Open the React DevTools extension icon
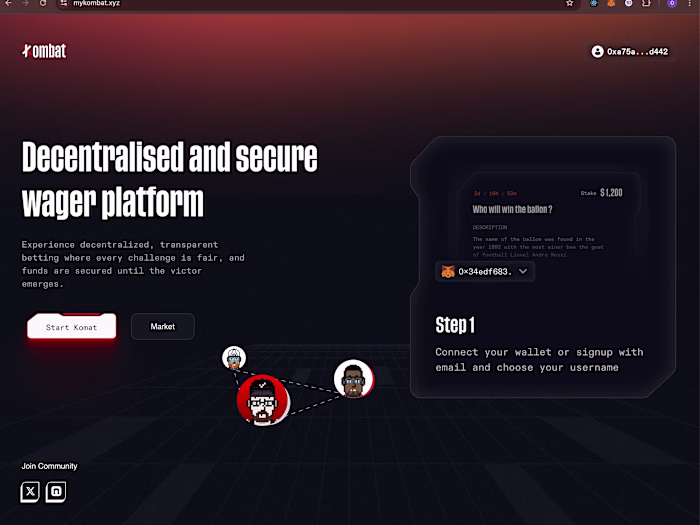Viewport: 700px width, 525px height. coord(593,3)
